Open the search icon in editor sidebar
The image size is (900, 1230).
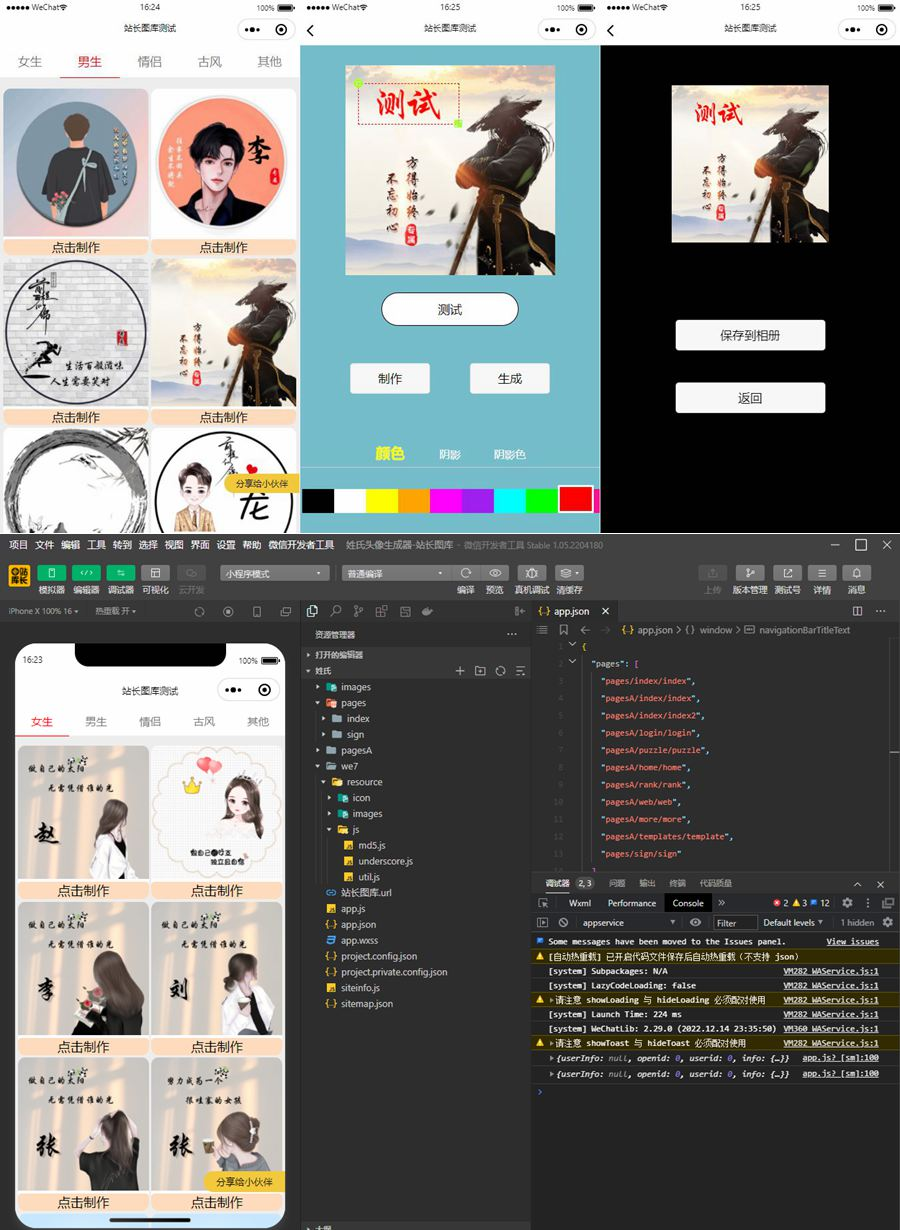(x=336, y=611)
